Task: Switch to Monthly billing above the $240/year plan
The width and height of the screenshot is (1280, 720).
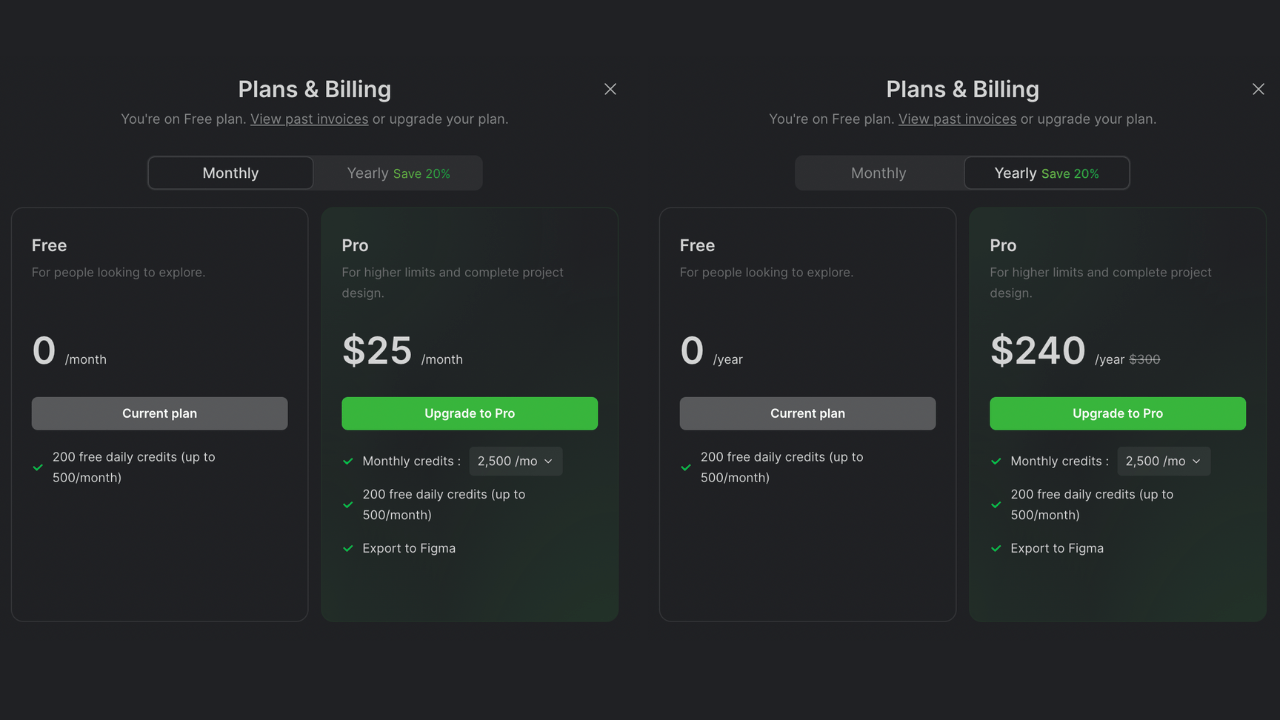Action: (x=878, y=173)
